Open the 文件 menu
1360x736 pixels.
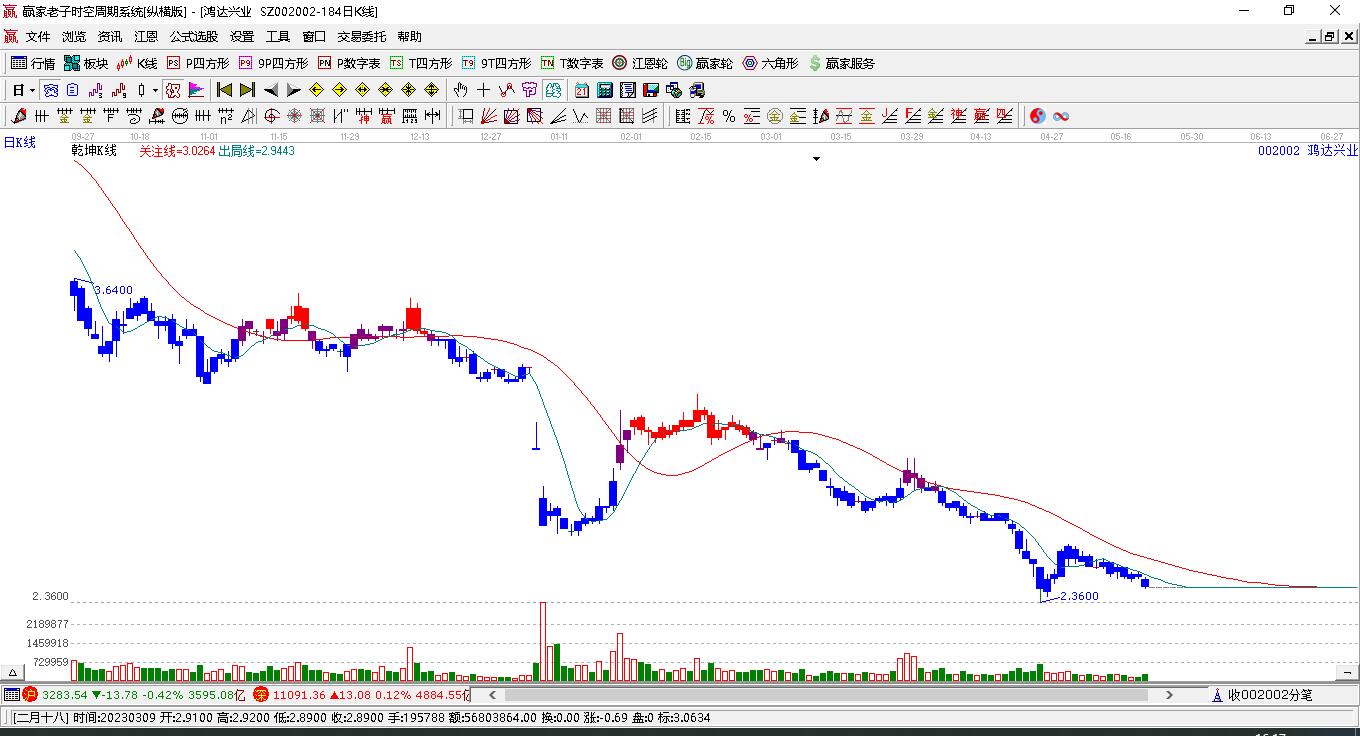tap(38, 37)
